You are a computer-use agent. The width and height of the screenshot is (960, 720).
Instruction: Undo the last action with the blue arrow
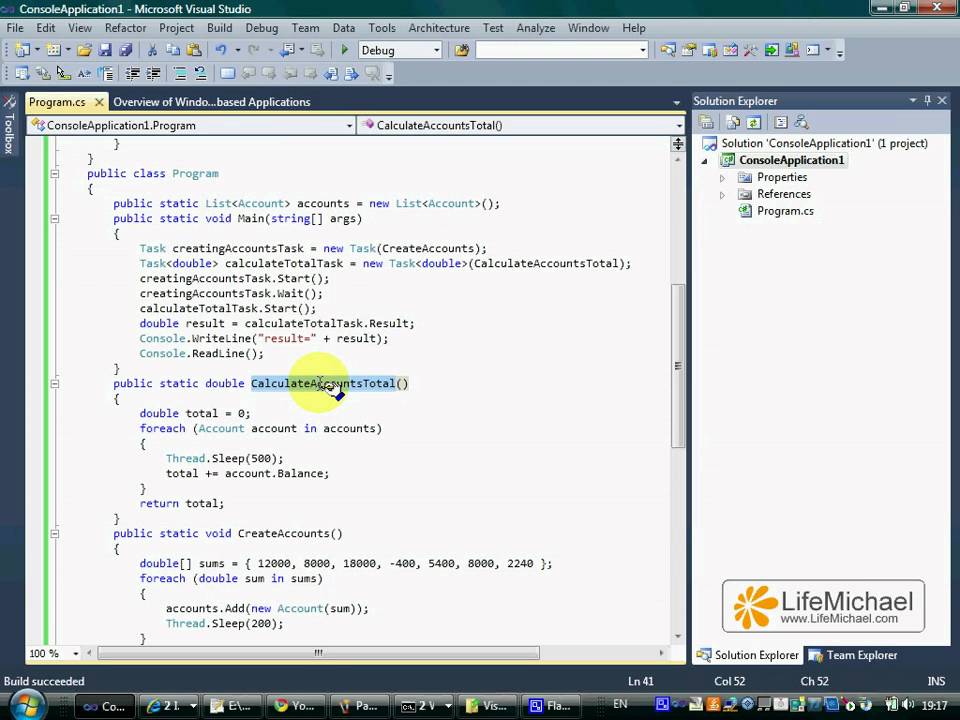pos(221,50)
